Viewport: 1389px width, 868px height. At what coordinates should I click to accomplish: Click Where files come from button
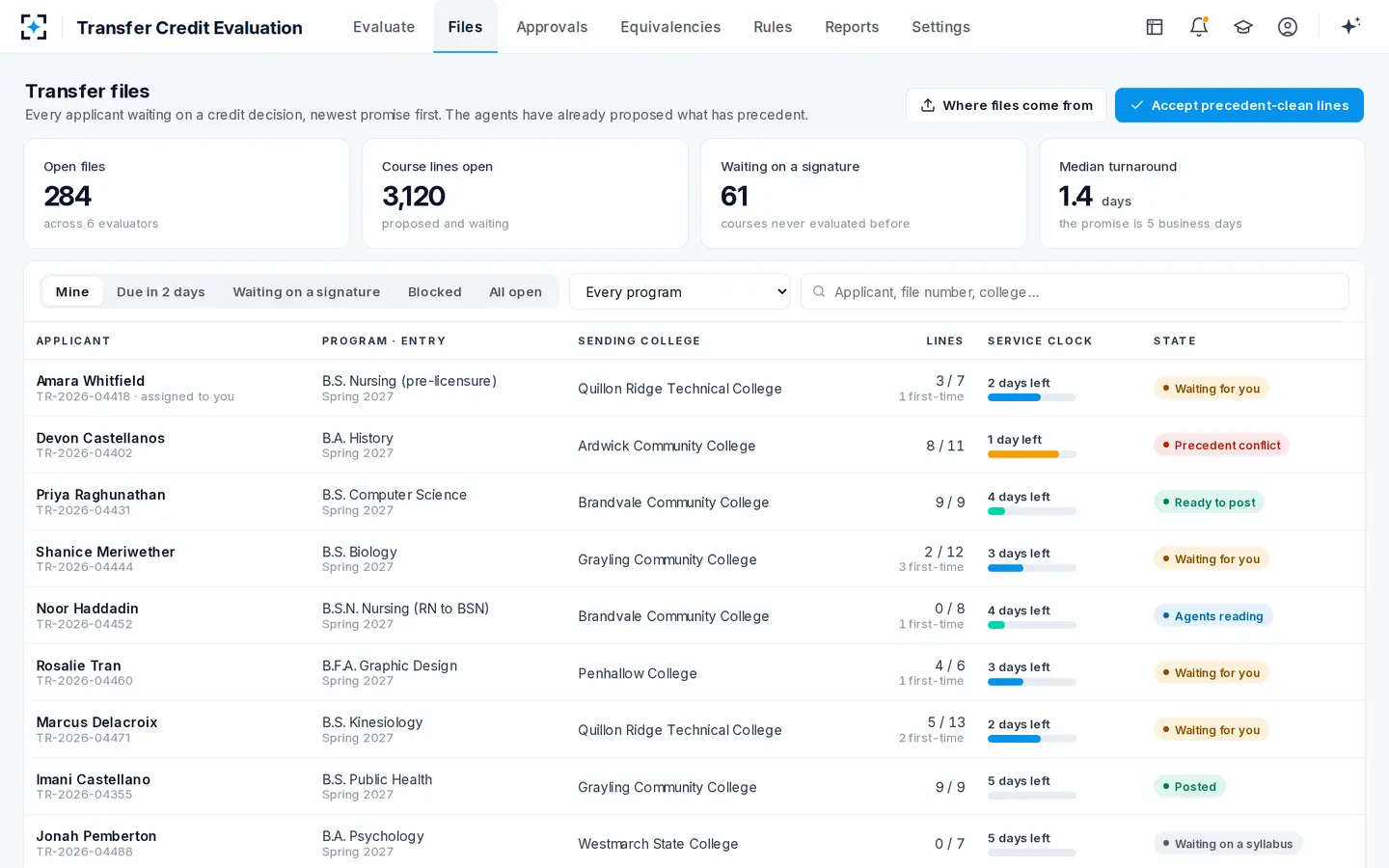[x=1006, y=105]
